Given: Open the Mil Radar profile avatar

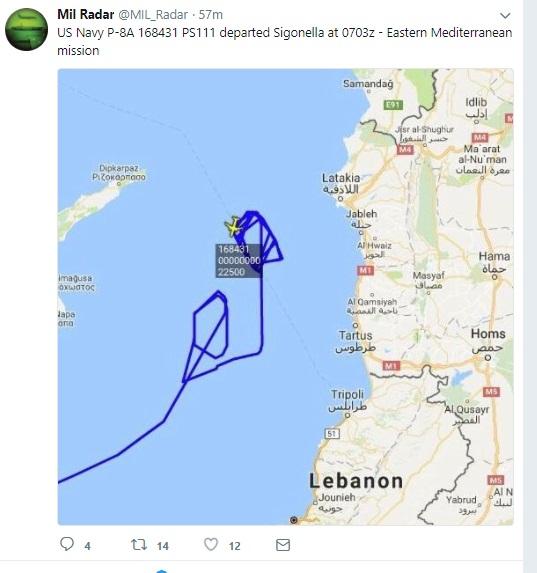Looking at the screenshot, I should pyautogui.click(x=26, y=29).
